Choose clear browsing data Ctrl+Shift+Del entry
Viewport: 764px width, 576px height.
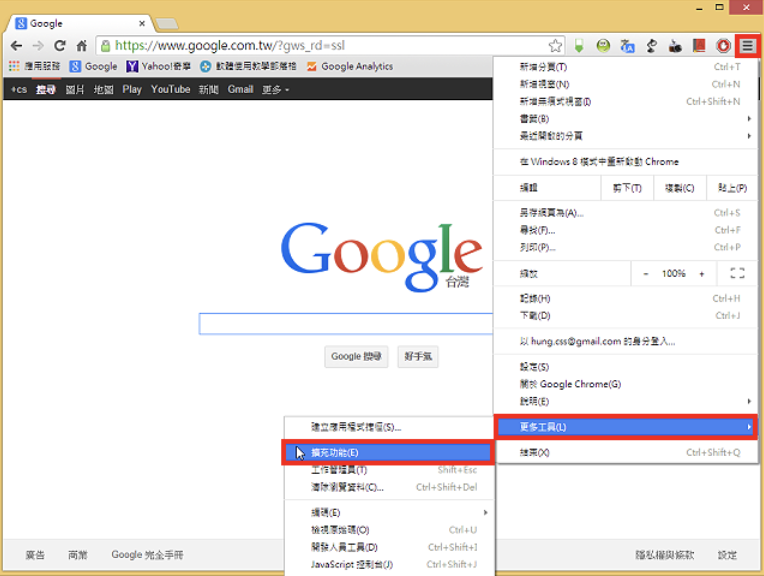click(x=389, y=487)
